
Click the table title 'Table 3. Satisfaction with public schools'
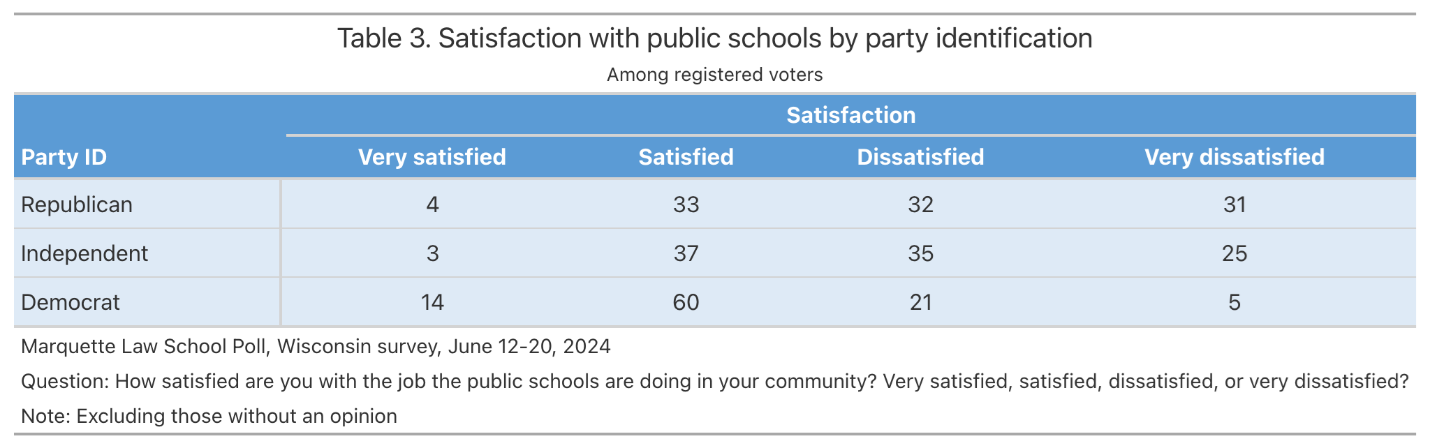(714, 39)
